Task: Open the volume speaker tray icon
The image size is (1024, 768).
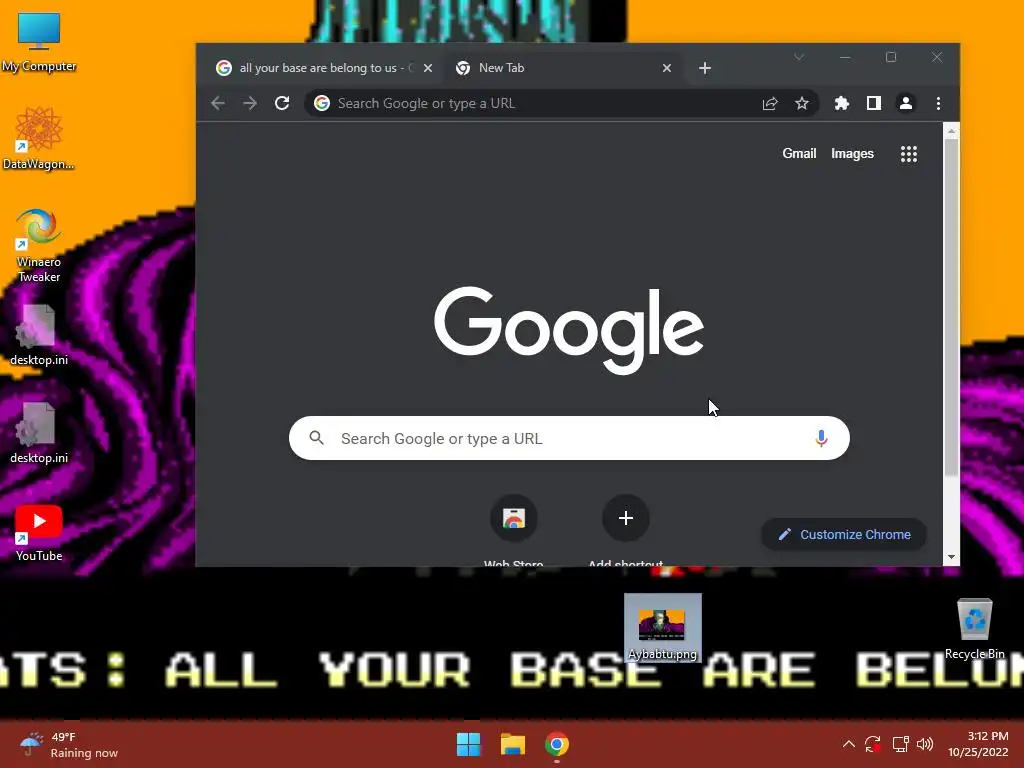Action: (x=925, y=744)
